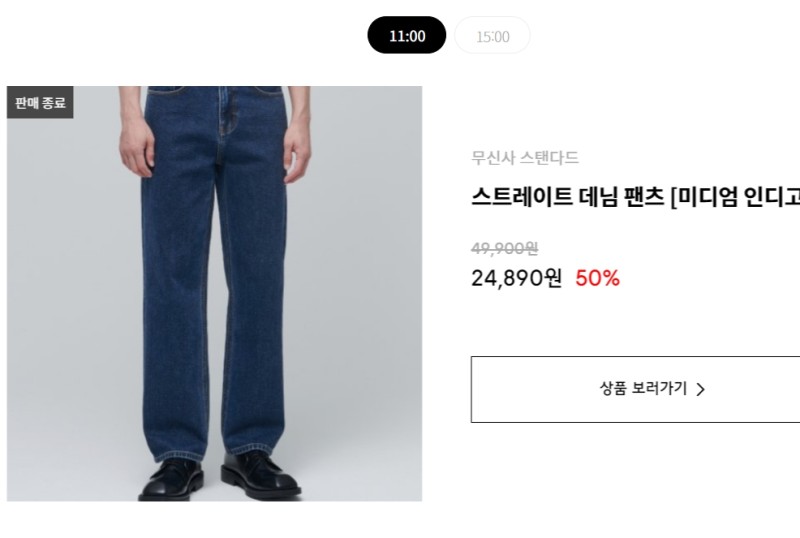Click the model's hand on right side of photo
This screenshot has height=538, width=800.
[x=297, y=151]
